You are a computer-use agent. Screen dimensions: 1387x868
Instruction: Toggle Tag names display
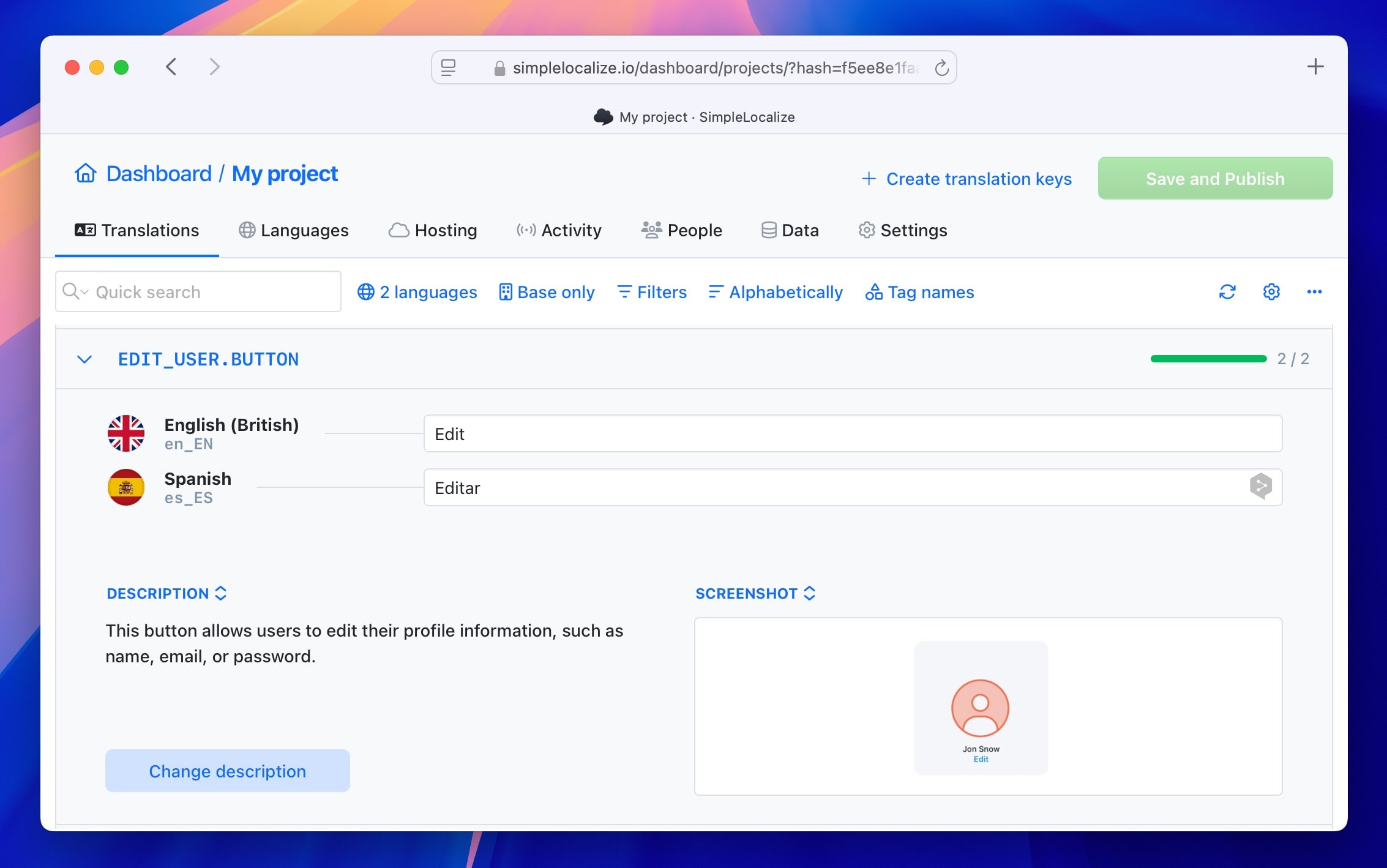coord(919,292)
